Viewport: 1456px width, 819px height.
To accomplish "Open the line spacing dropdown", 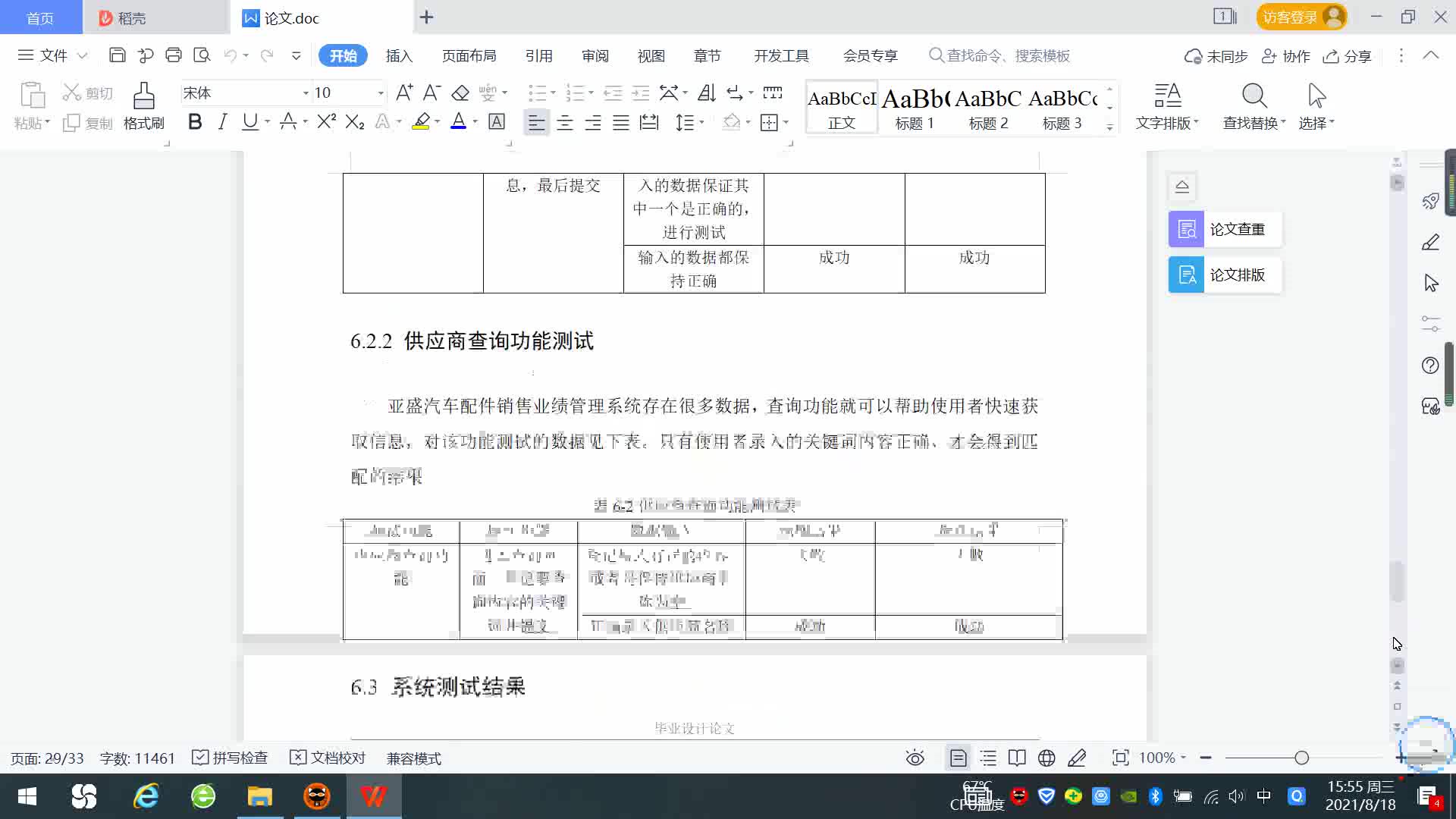I will 690,122.
